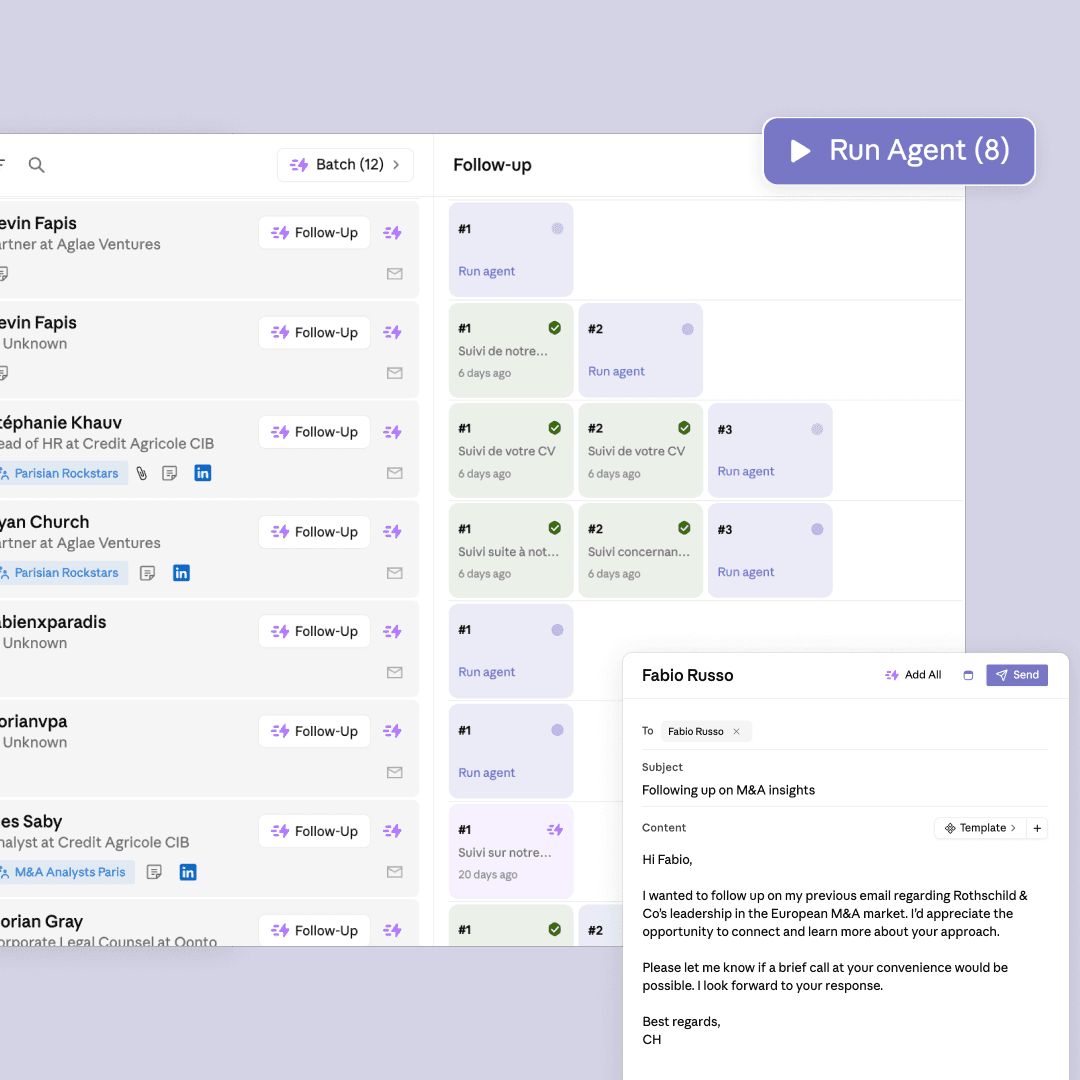This screenshot has height=1080, width=1080.
Task: Click the calendar icon in the Fabio Russo composer
Action: (968, 675)
